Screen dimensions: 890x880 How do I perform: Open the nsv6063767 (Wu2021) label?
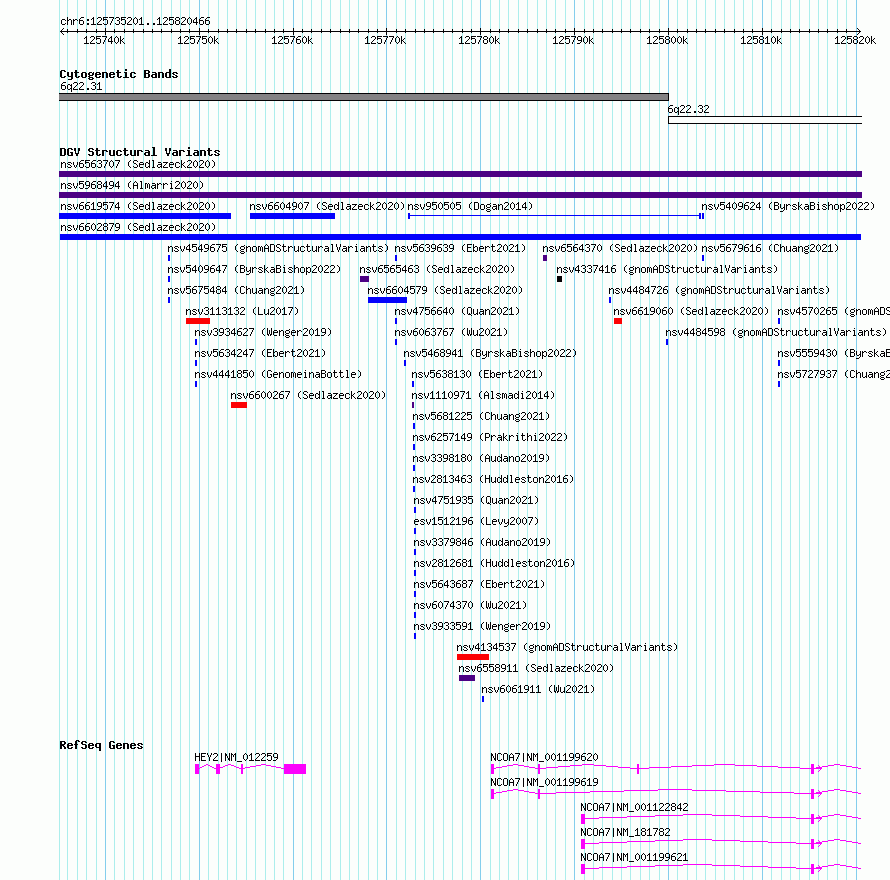[x=451, y=332]
